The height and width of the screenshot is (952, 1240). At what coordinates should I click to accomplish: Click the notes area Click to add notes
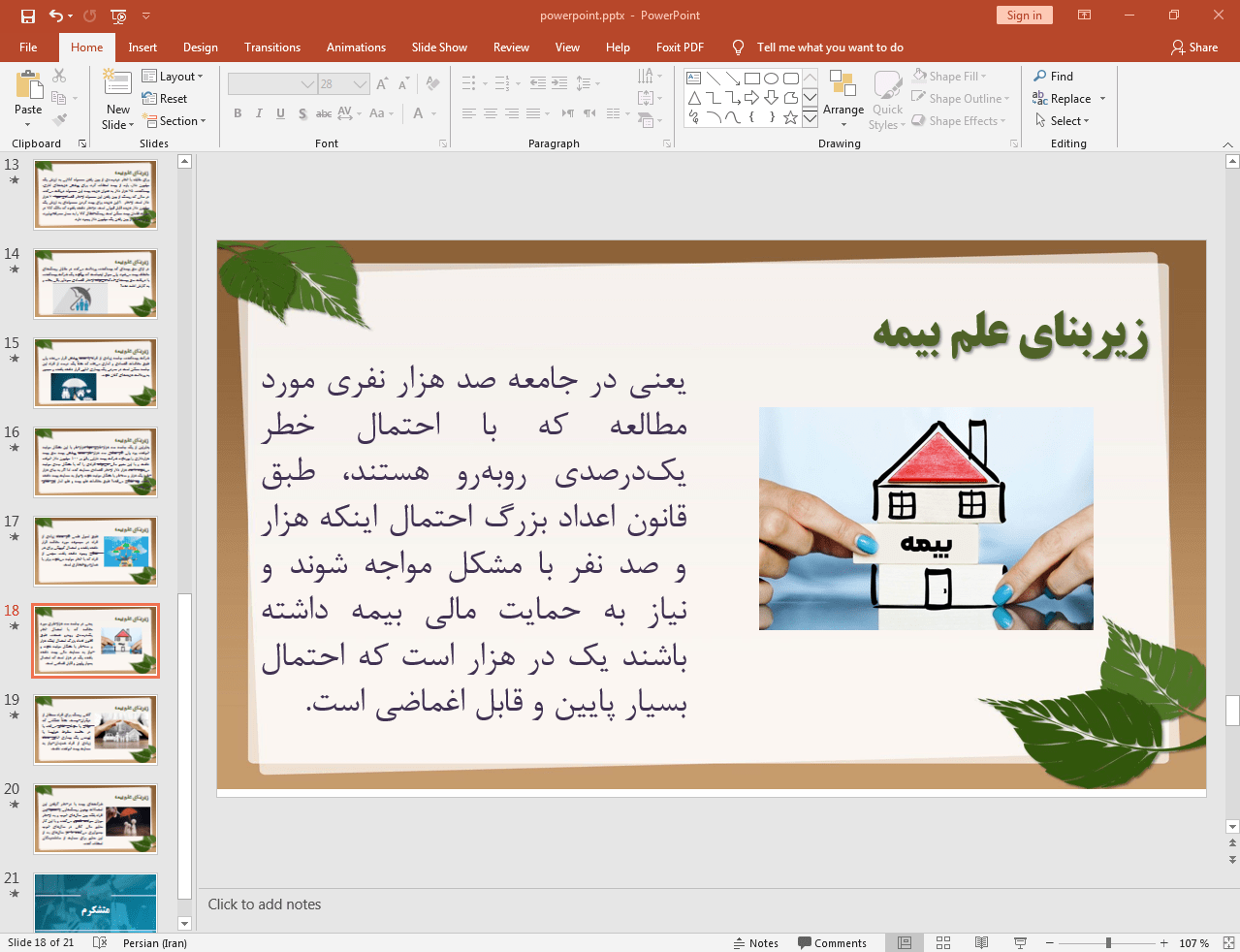click(x=265, y=904)
